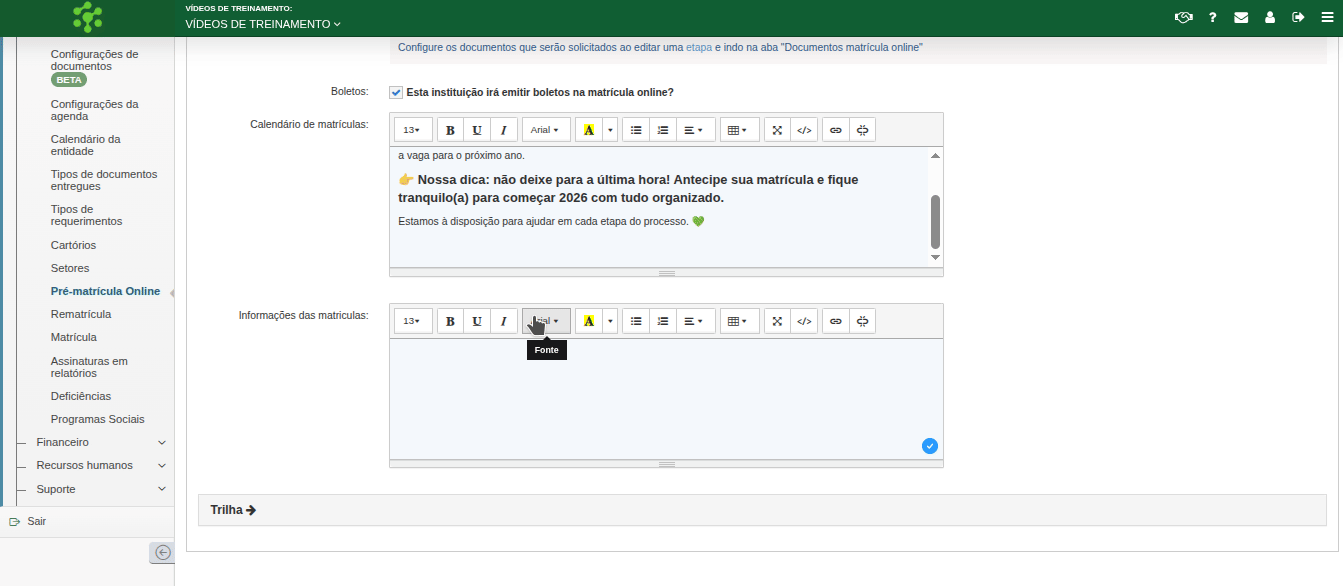Open table dropdown in Informações das matrículas editor
The image size is (1343, 586).
(x=738, y=321)
